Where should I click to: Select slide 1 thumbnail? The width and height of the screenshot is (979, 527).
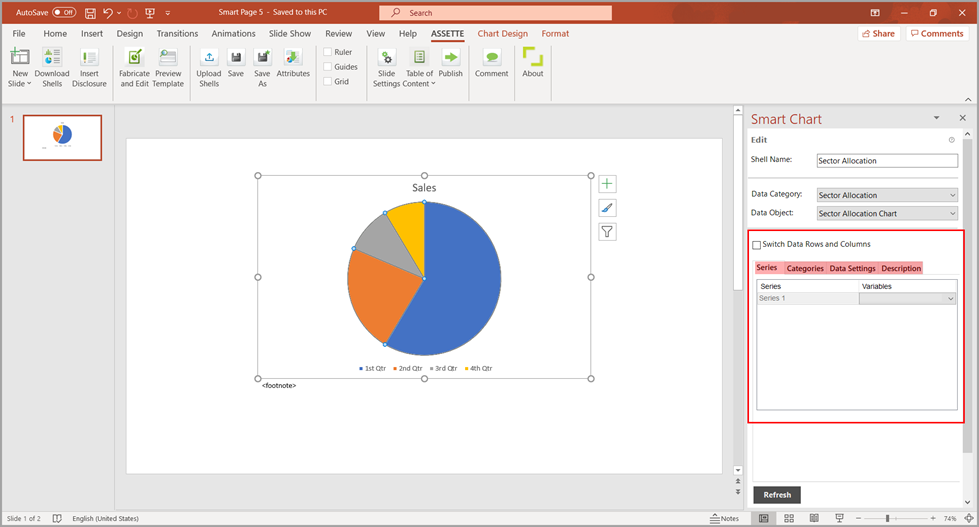[x=62, y=137]
